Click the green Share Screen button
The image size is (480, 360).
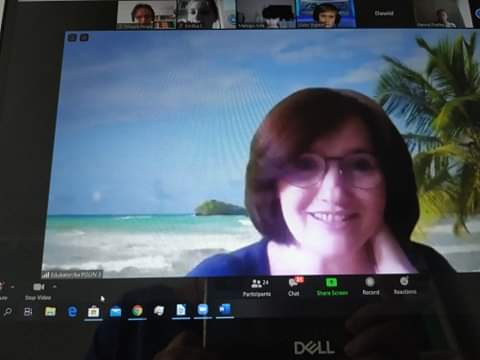[332, 287]
